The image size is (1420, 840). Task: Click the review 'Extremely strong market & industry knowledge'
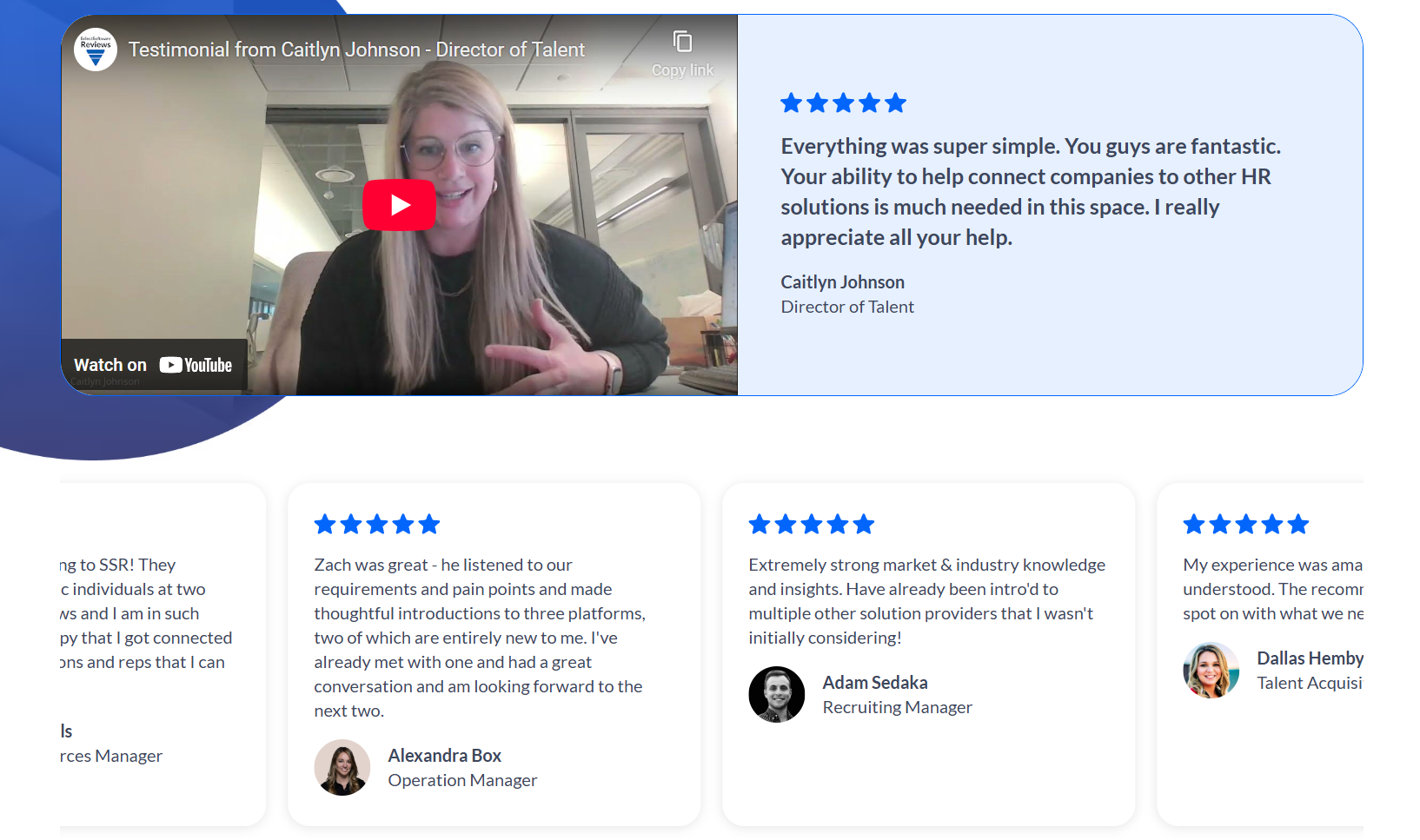tap(927, 601)
